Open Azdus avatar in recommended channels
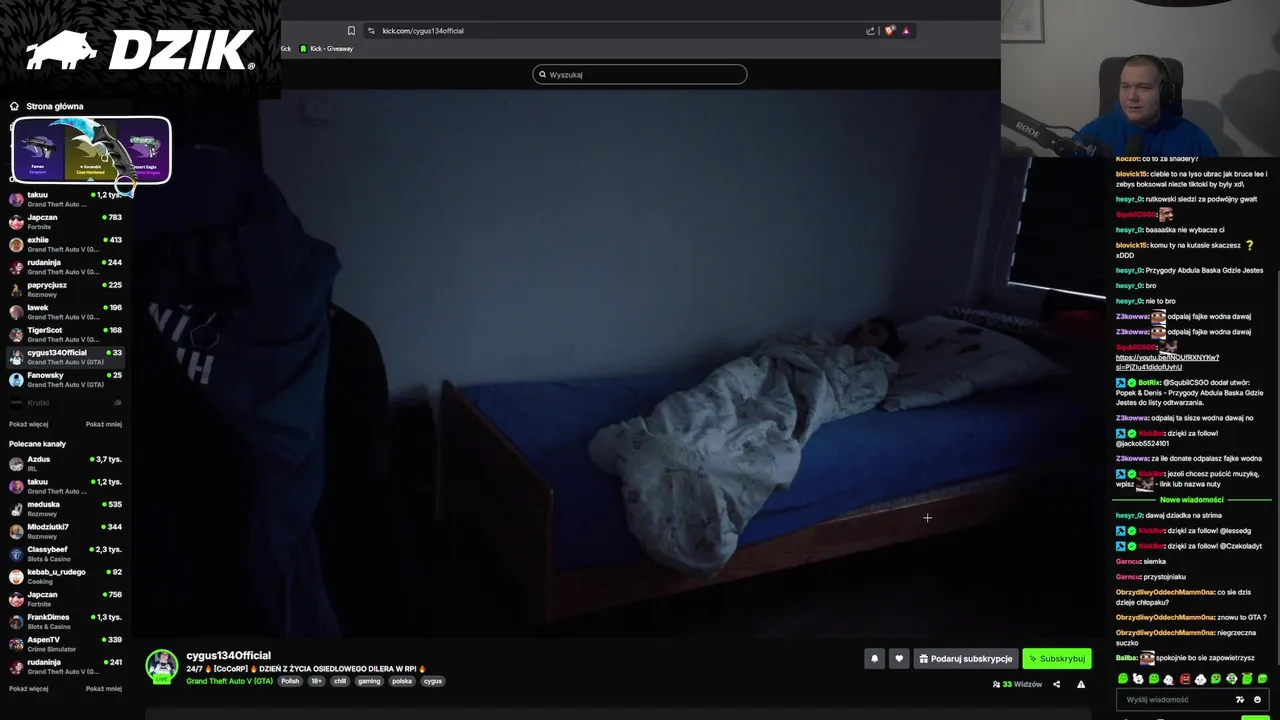This screenshot has height=720, width=1280. (16, 464)
